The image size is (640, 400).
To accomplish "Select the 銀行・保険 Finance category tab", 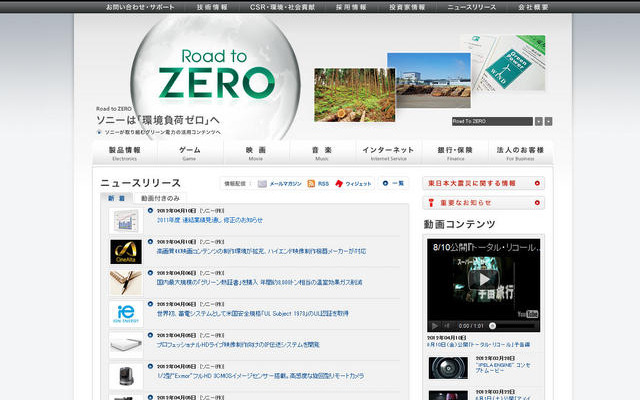I will [455, 153].
